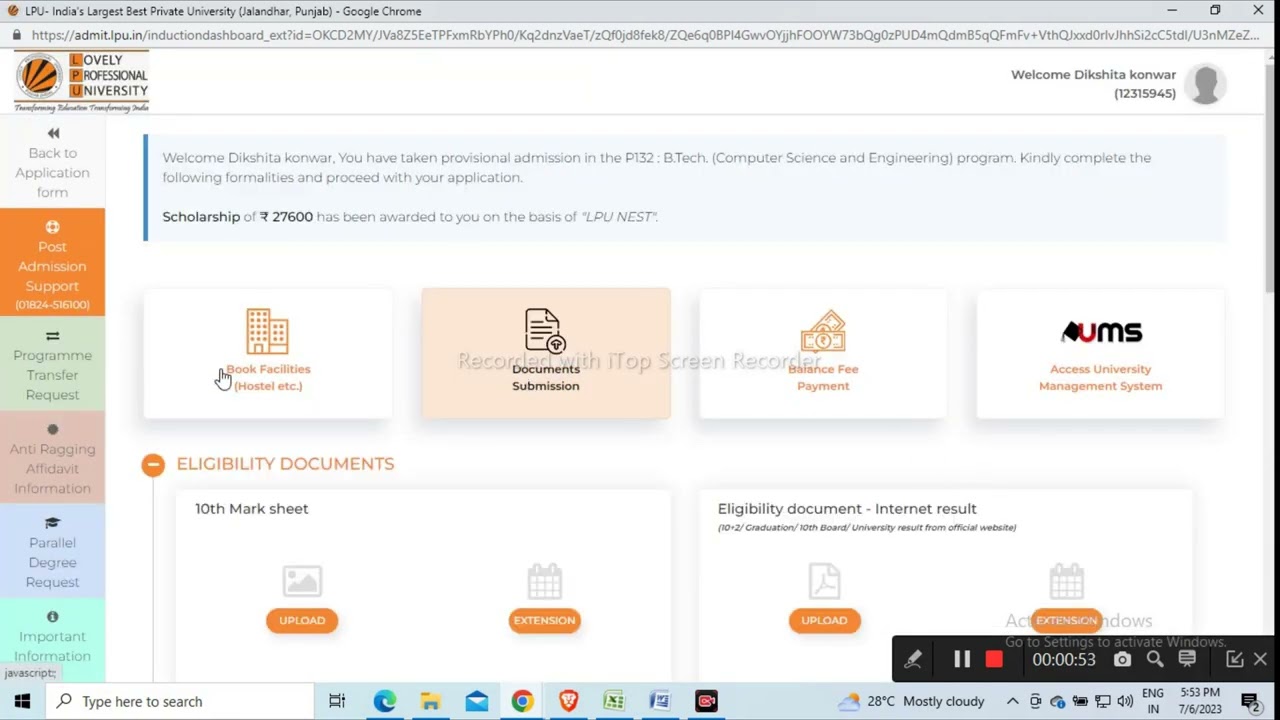Open the Balance Fee Payment money icon

tap(823, 331)
